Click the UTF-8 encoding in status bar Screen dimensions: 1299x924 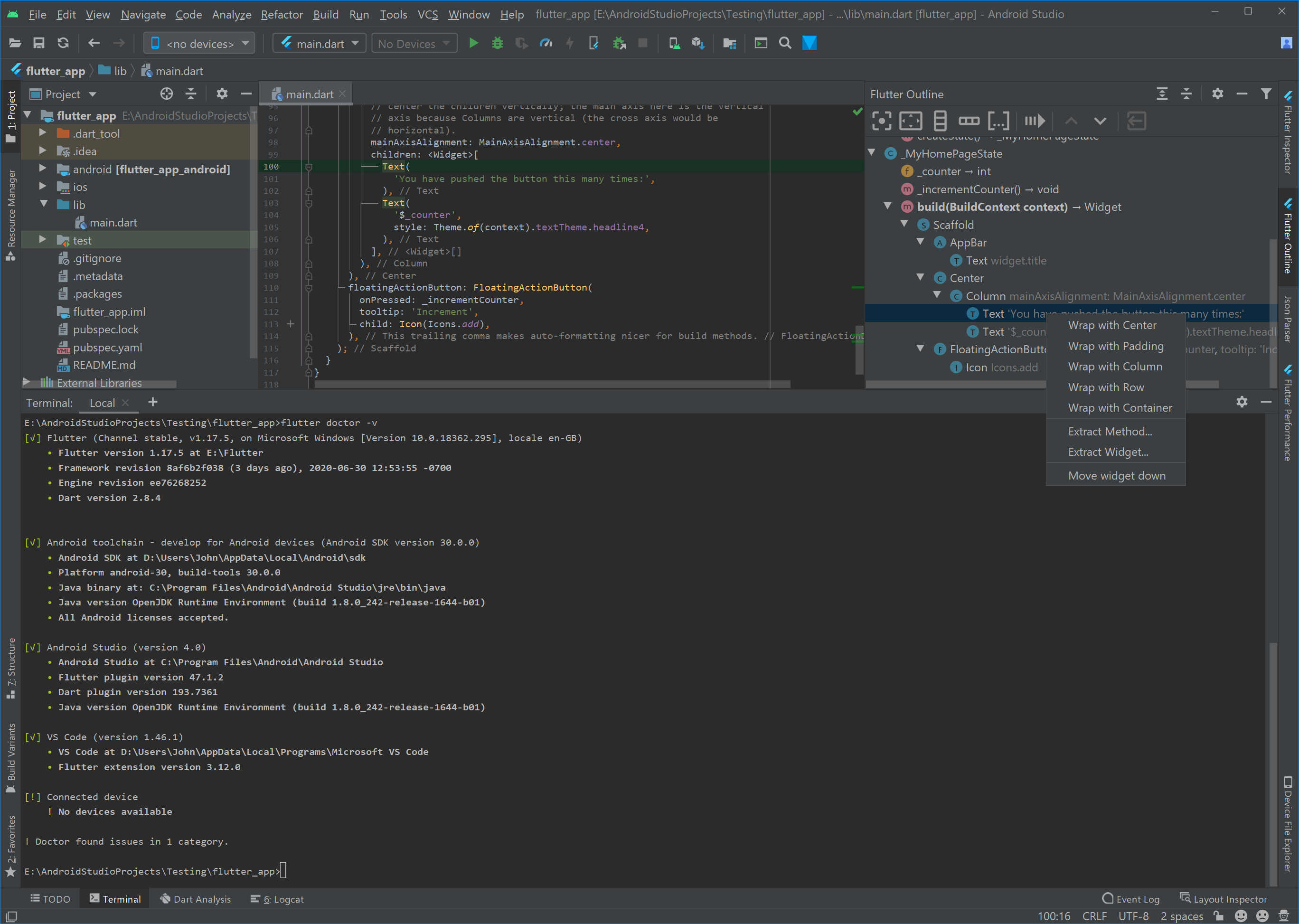click(x=1133, y=916)
